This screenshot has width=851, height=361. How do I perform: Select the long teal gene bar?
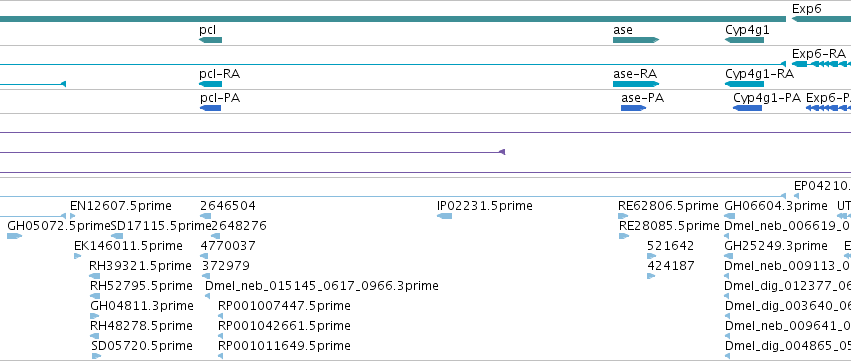(x=393, y=19)
